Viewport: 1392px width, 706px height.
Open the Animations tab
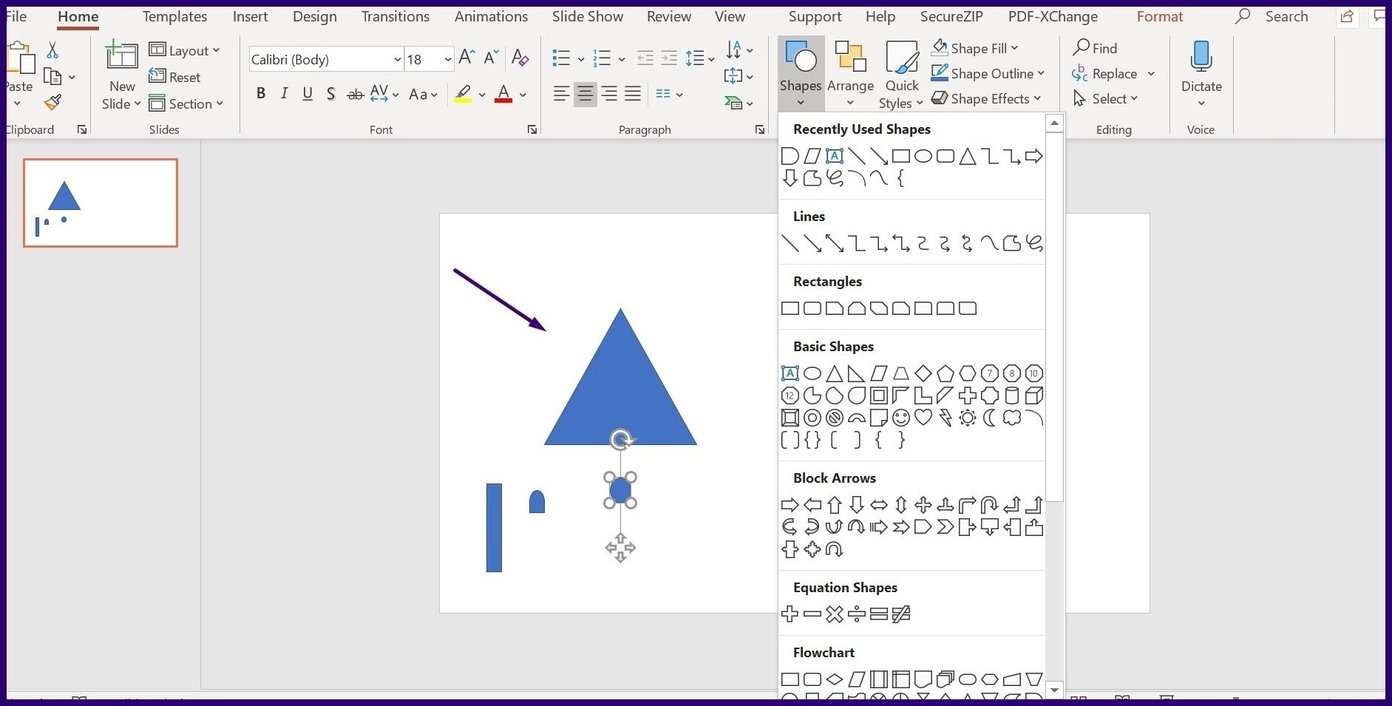point(491,16)
